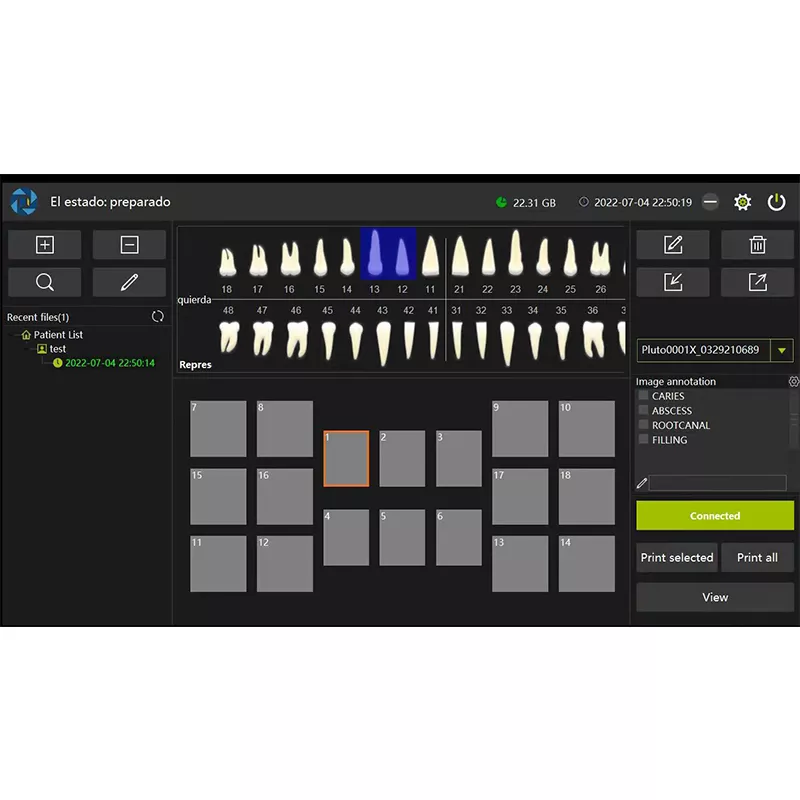The width and height of the screenshot is (800, 800).
Task: Click the Print all button
Action: (757, 557)
